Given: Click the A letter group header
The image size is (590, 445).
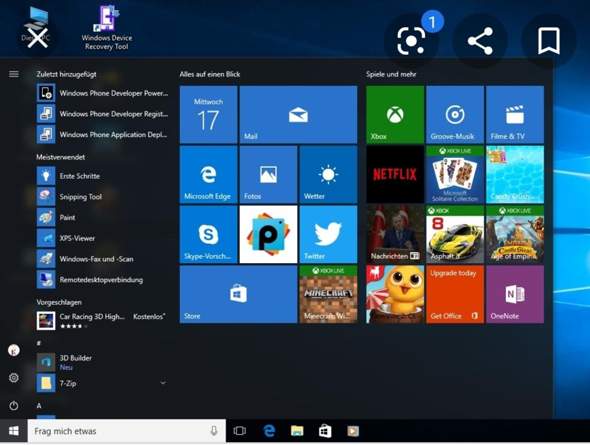Looking at the screenshot, I should click(x=39, y=406).
